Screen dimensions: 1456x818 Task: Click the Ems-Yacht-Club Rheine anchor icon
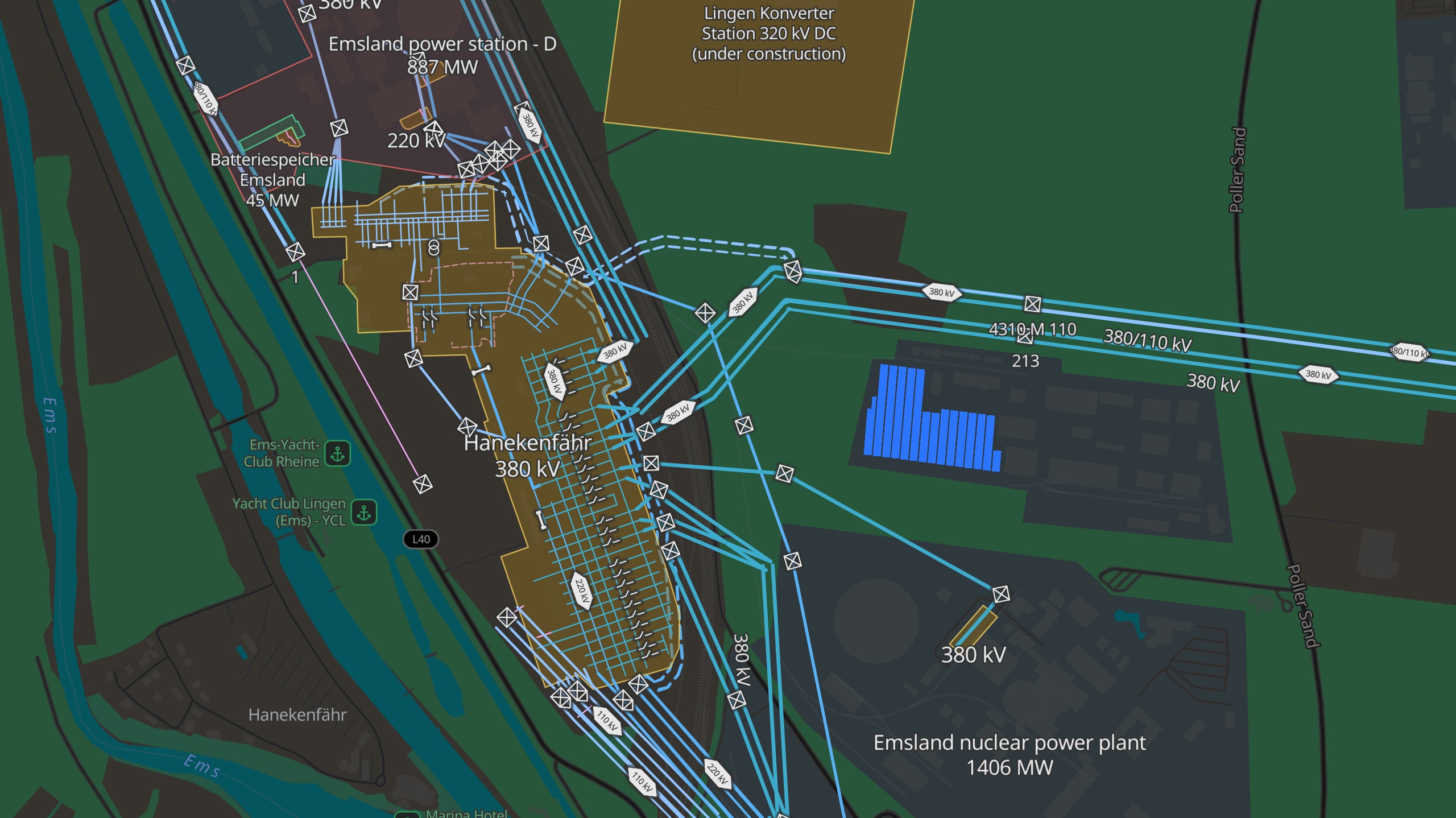pos(337,453)
